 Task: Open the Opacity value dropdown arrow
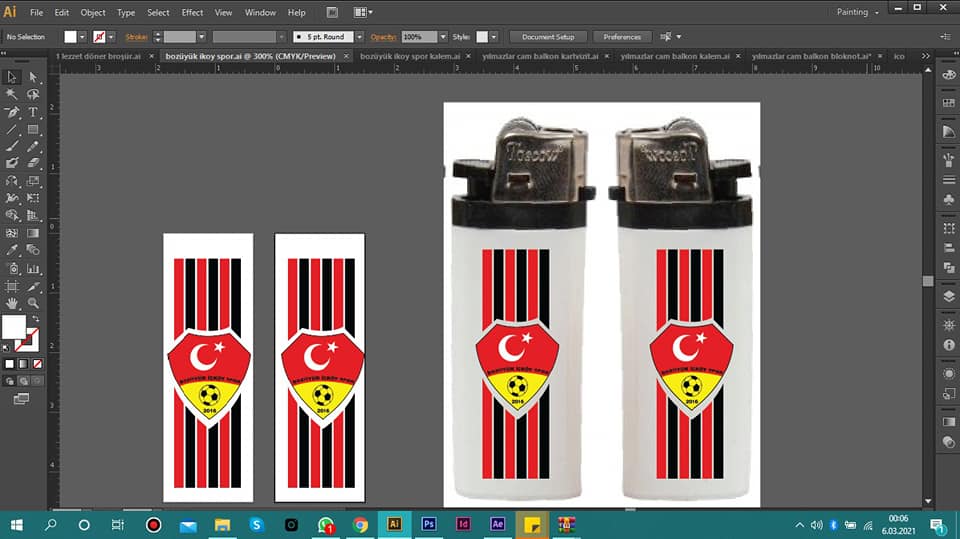443,37
